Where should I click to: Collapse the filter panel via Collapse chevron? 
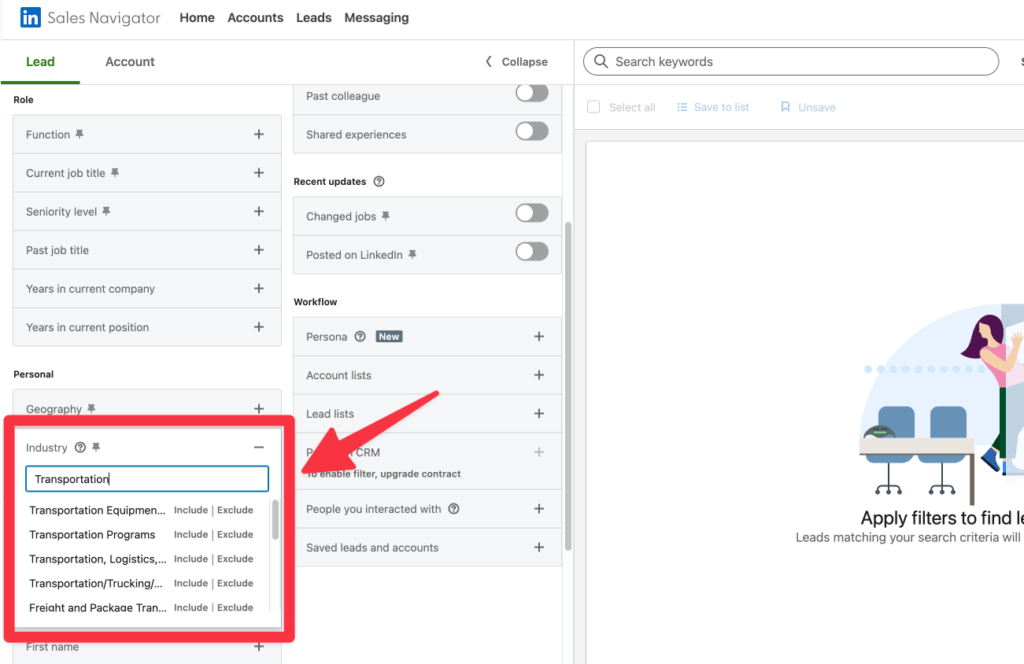pyautogui.click(x=515, y=61)
